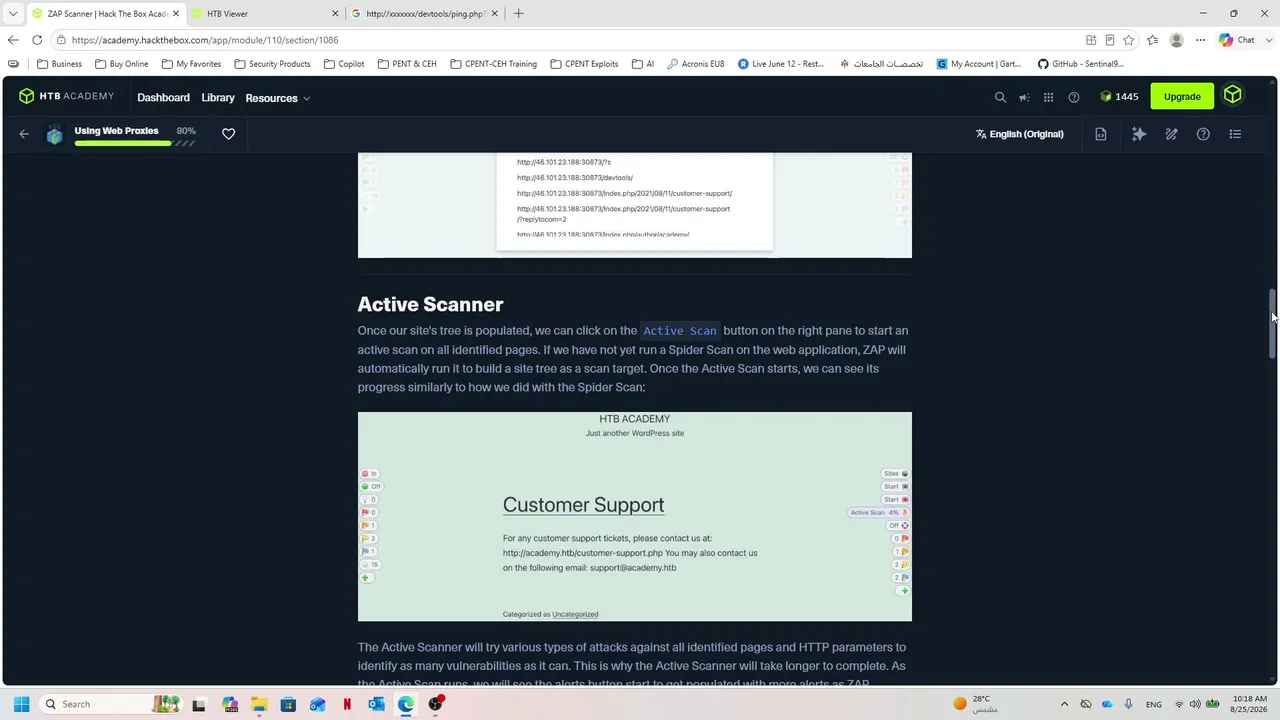1280x720 pixels.
Task: Bookmark this page with the star icon
Action: pyautogui.click(x=1128, y=40)
